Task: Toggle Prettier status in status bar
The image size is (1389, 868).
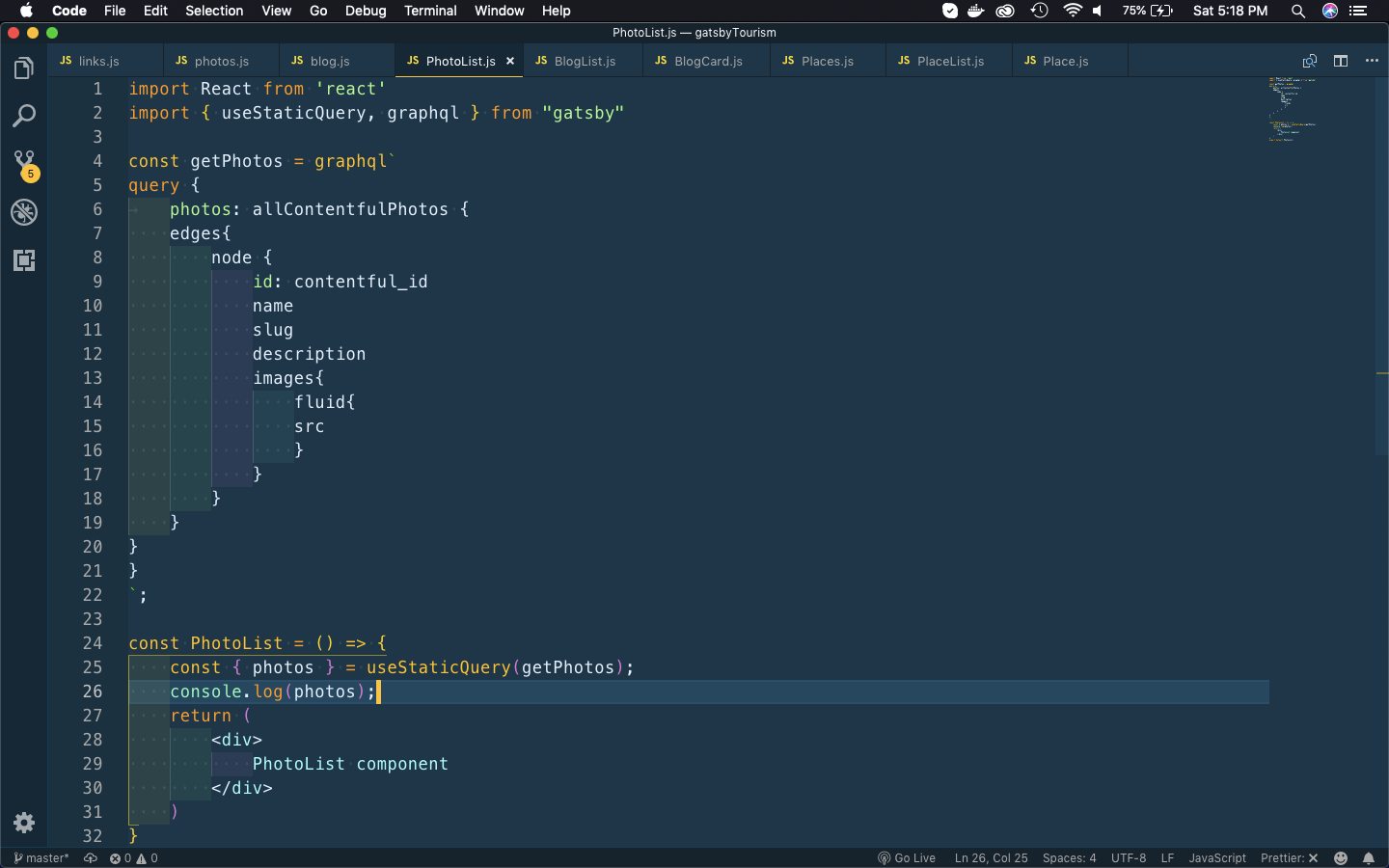Action: [x=1289, y=858]
